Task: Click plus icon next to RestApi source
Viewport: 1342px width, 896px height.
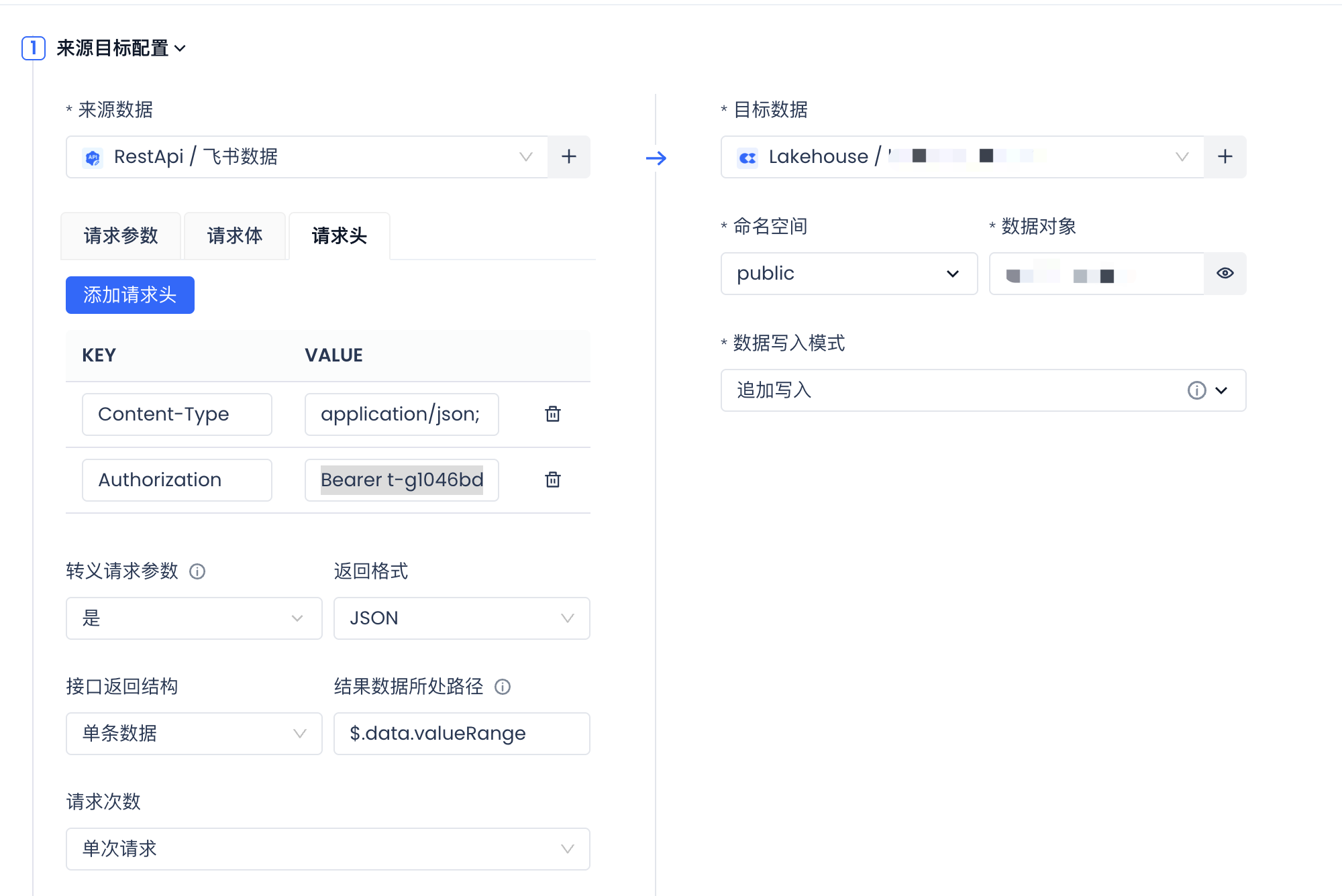Action: coord(568,157)
